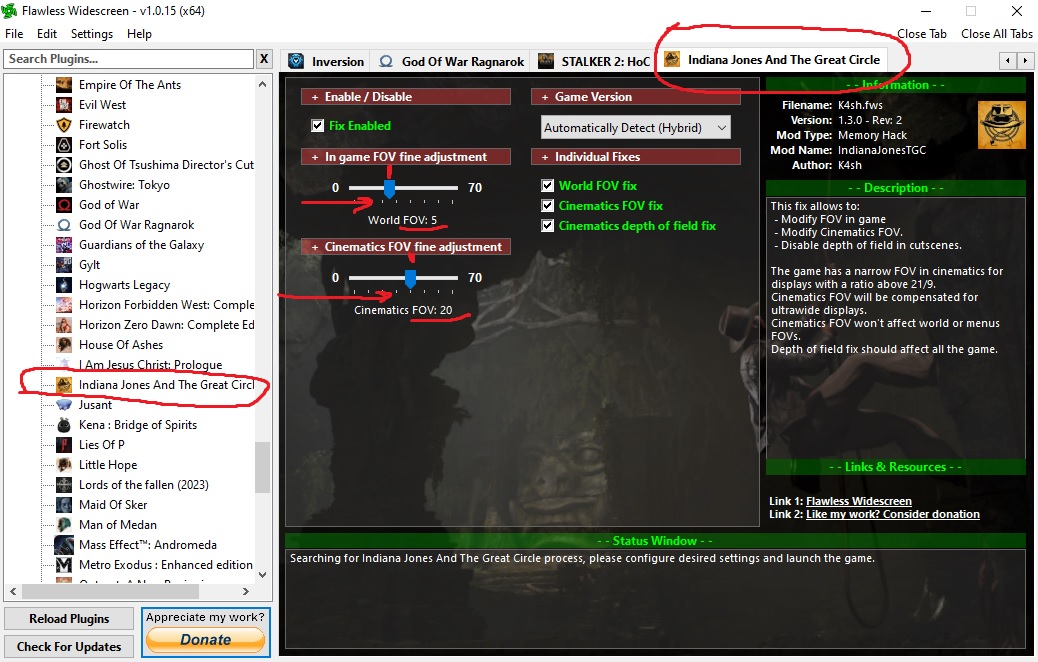Switch to the STALKER 2: HoC tab
1038x662 pixels.
point(594,62)
